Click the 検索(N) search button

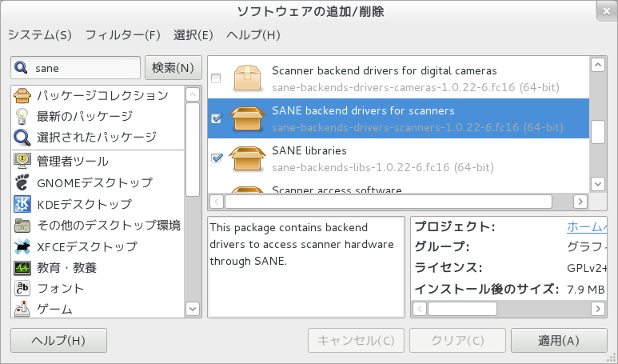173,68
